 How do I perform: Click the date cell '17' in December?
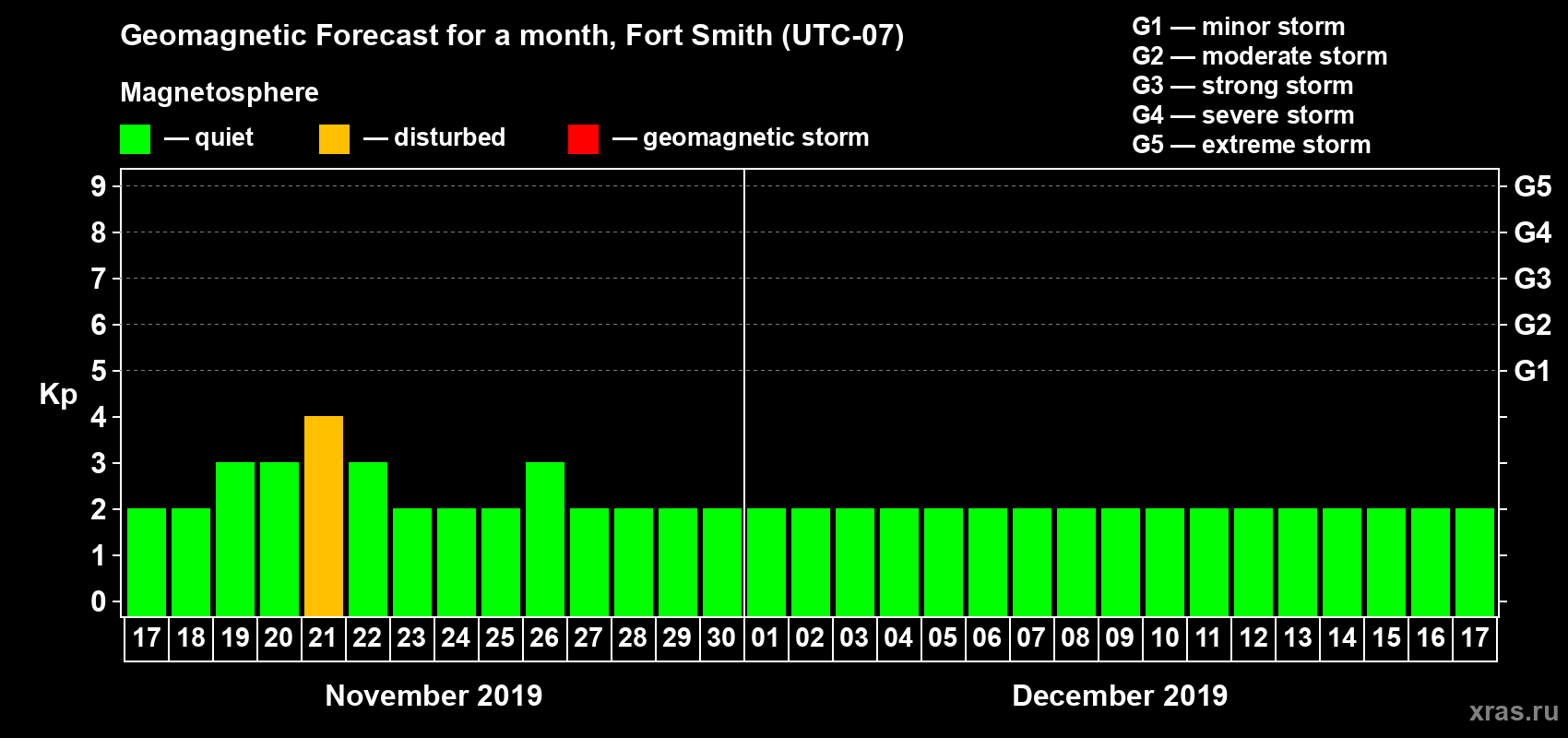1474,638
